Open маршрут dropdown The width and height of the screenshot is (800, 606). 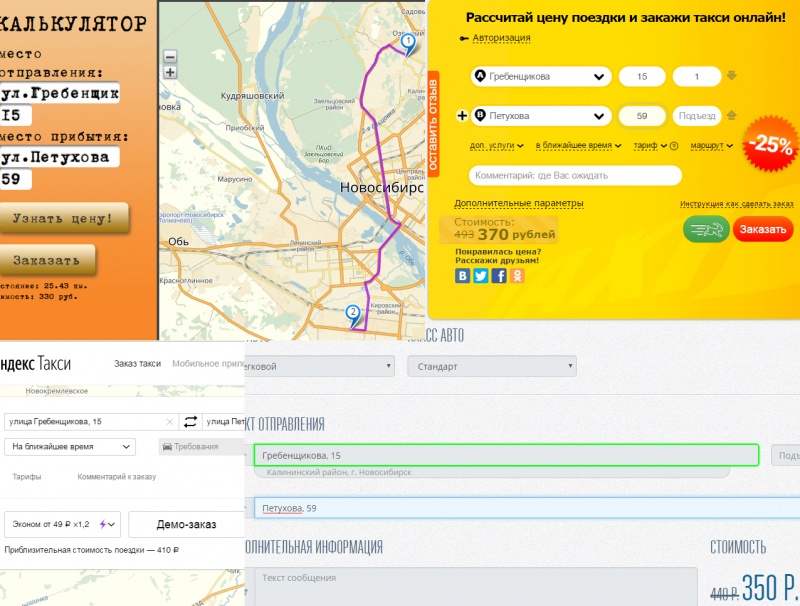(x=712, y=145)
